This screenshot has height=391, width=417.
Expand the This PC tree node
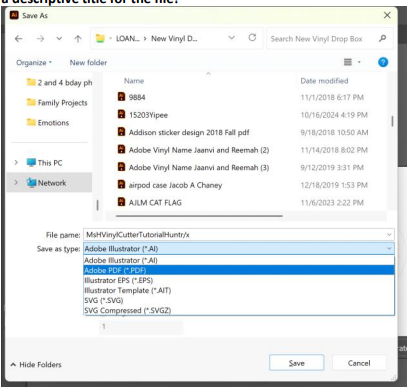pyautogui.click(x=16, y=163)
